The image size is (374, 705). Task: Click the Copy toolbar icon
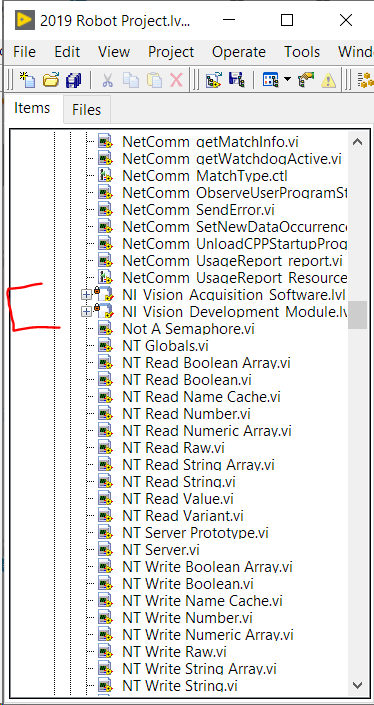point(131,81)
